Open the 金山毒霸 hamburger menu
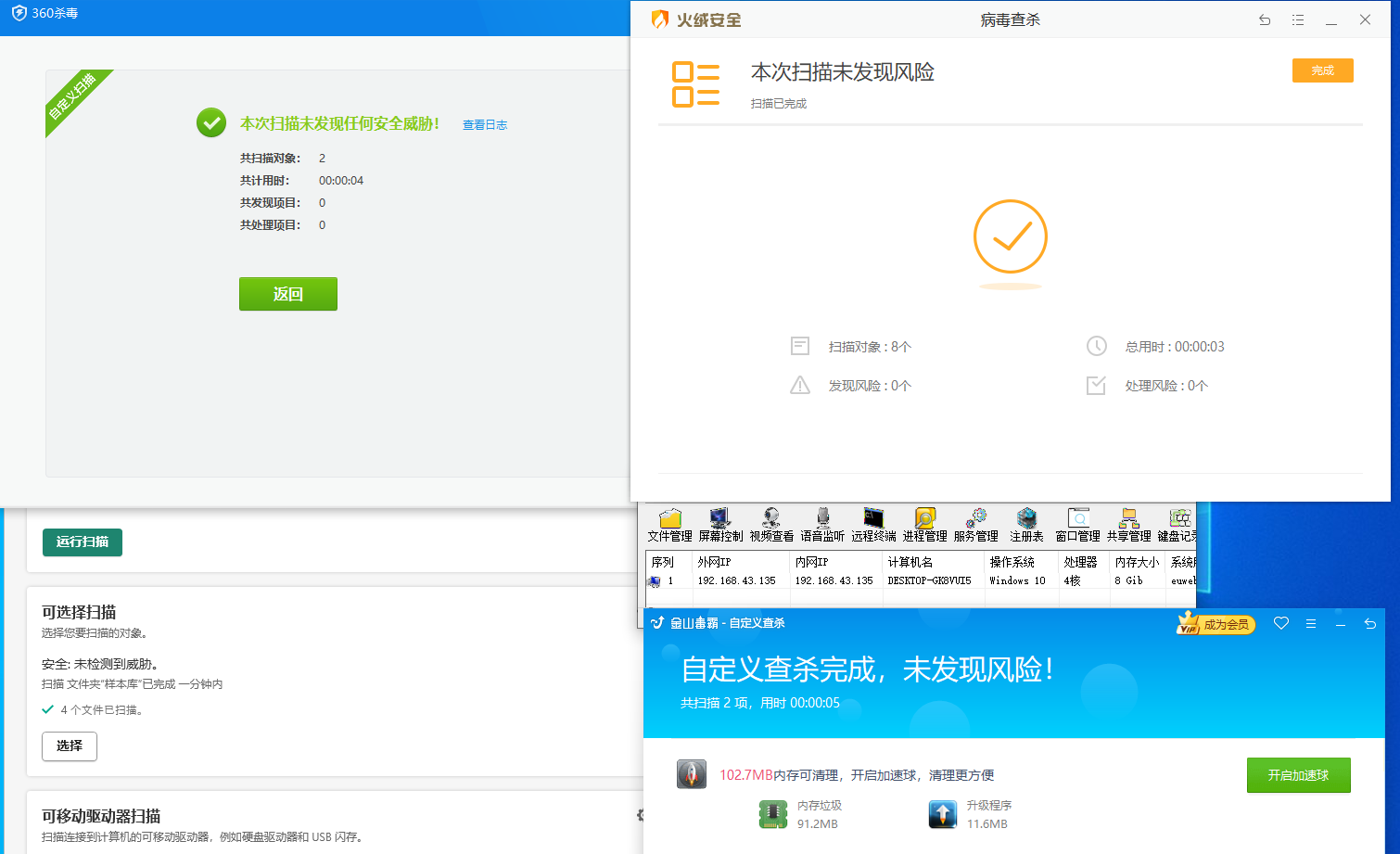 [1311, 624]
